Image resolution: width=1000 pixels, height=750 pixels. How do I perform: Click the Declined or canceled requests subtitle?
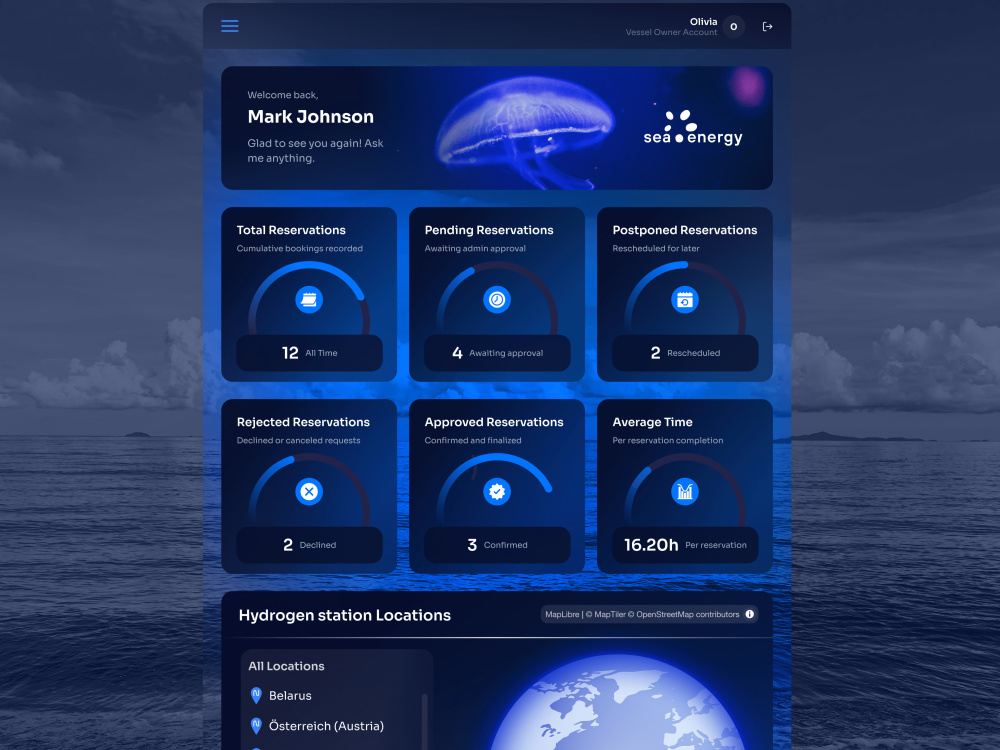[298, 441]
